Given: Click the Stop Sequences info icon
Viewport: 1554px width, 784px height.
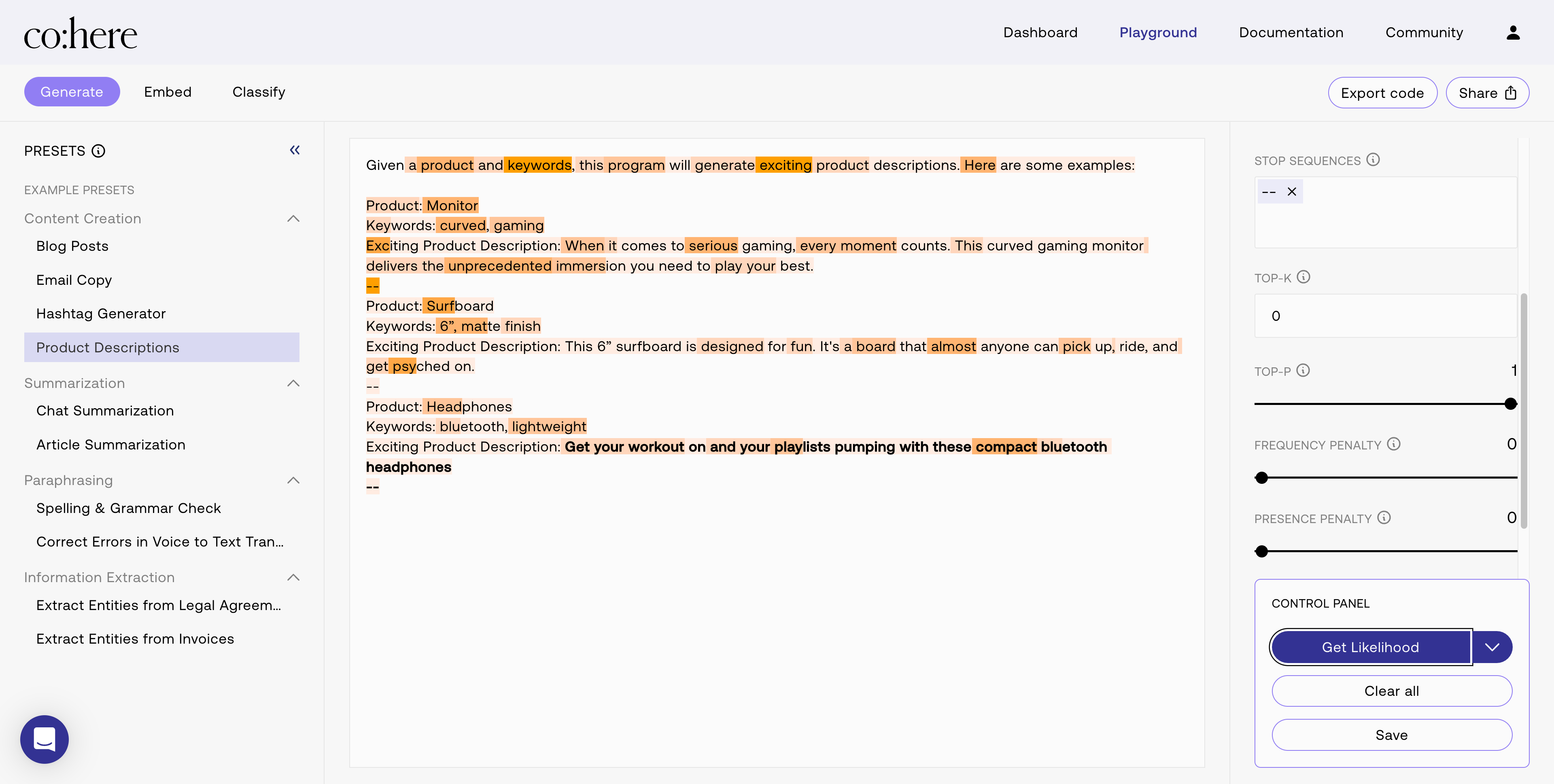Looking at the screenshot, I should 1373,160.
